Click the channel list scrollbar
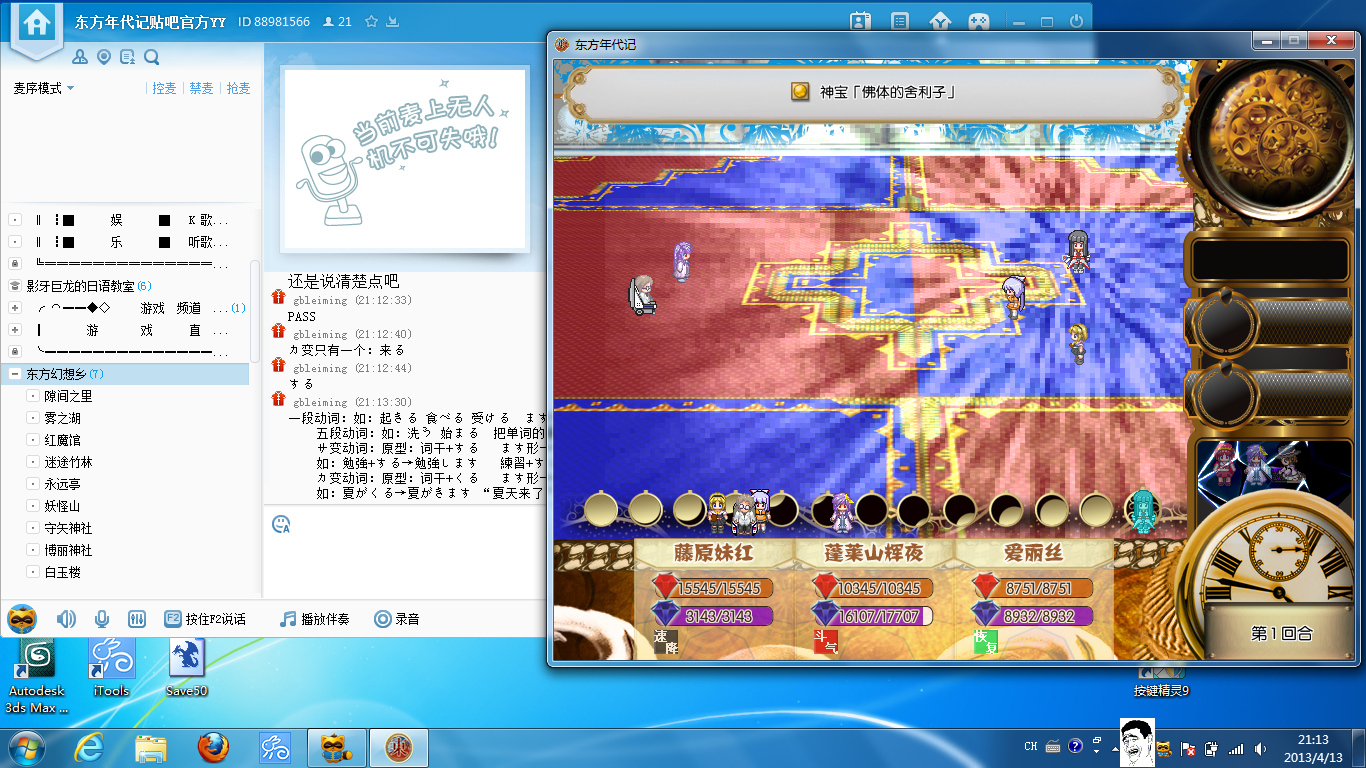Viewport: 1366px width, 768px height. pyautogui.click(x=256, y=310)
